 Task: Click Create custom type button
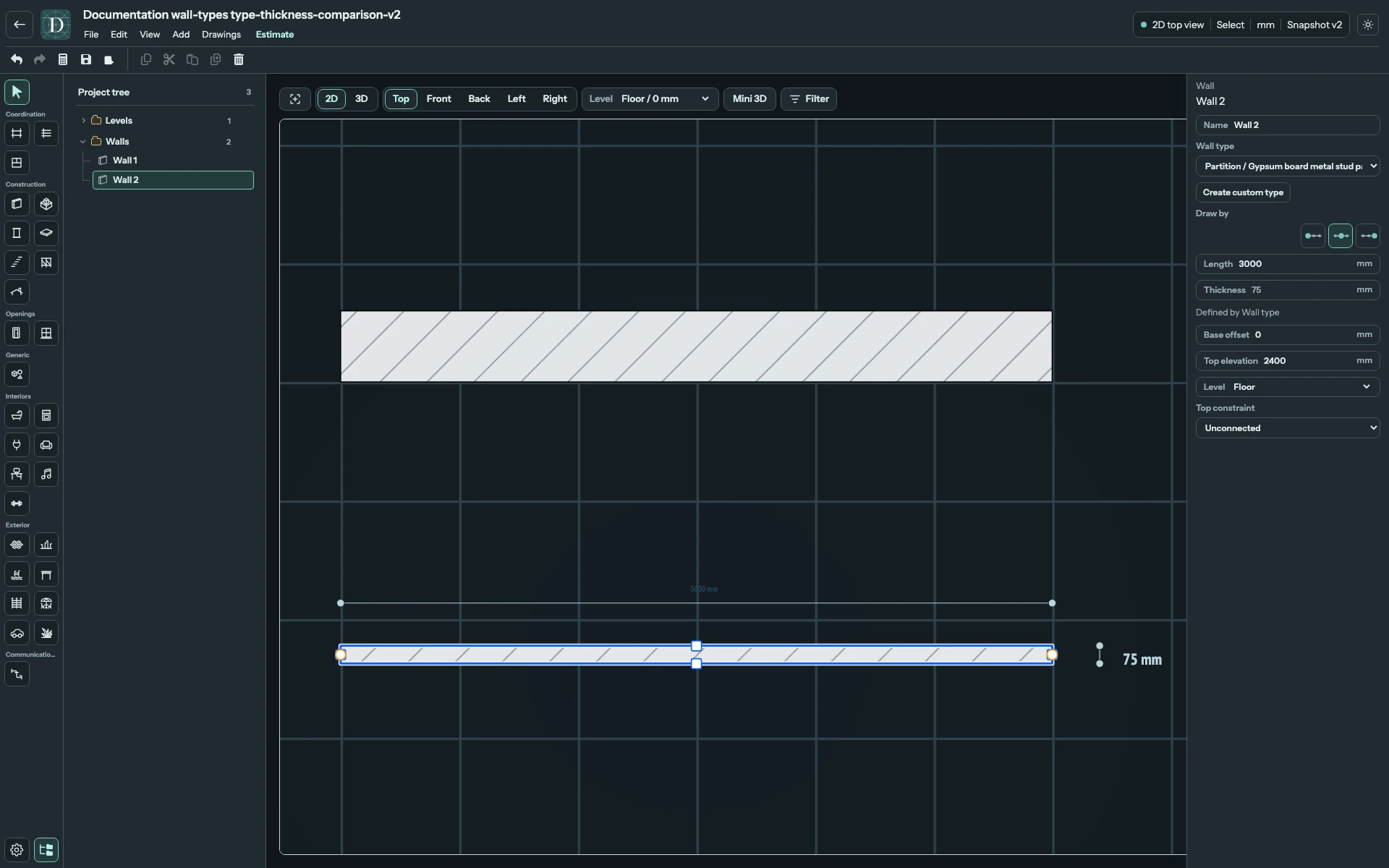click(x=1243, y=192)
